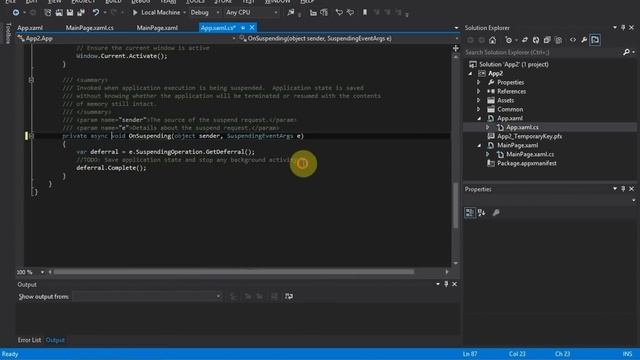Click the Sync with Active Document icon
The image size is (640, 360).
click(525, 40)
